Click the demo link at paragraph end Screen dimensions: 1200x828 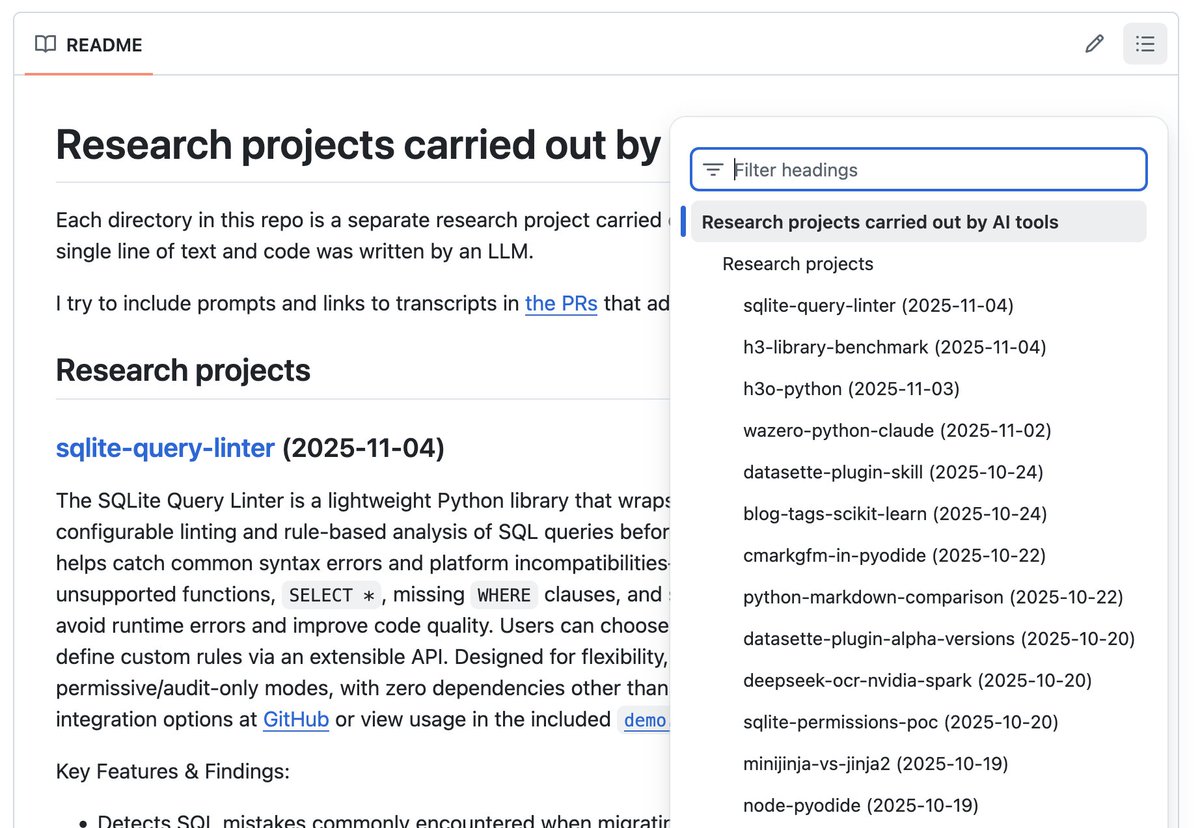pyautogui.click(x=644, y=720)
